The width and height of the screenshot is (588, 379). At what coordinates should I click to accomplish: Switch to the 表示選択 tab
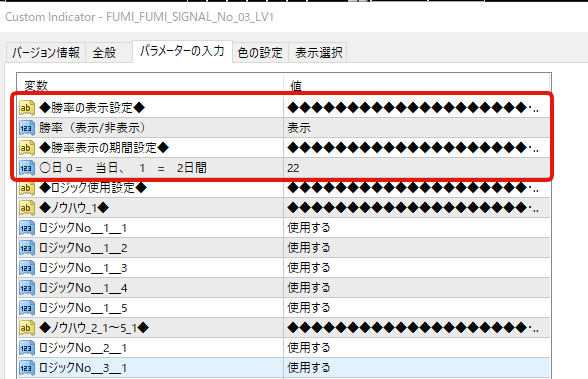pyautogui.click(x=318, y=52)
